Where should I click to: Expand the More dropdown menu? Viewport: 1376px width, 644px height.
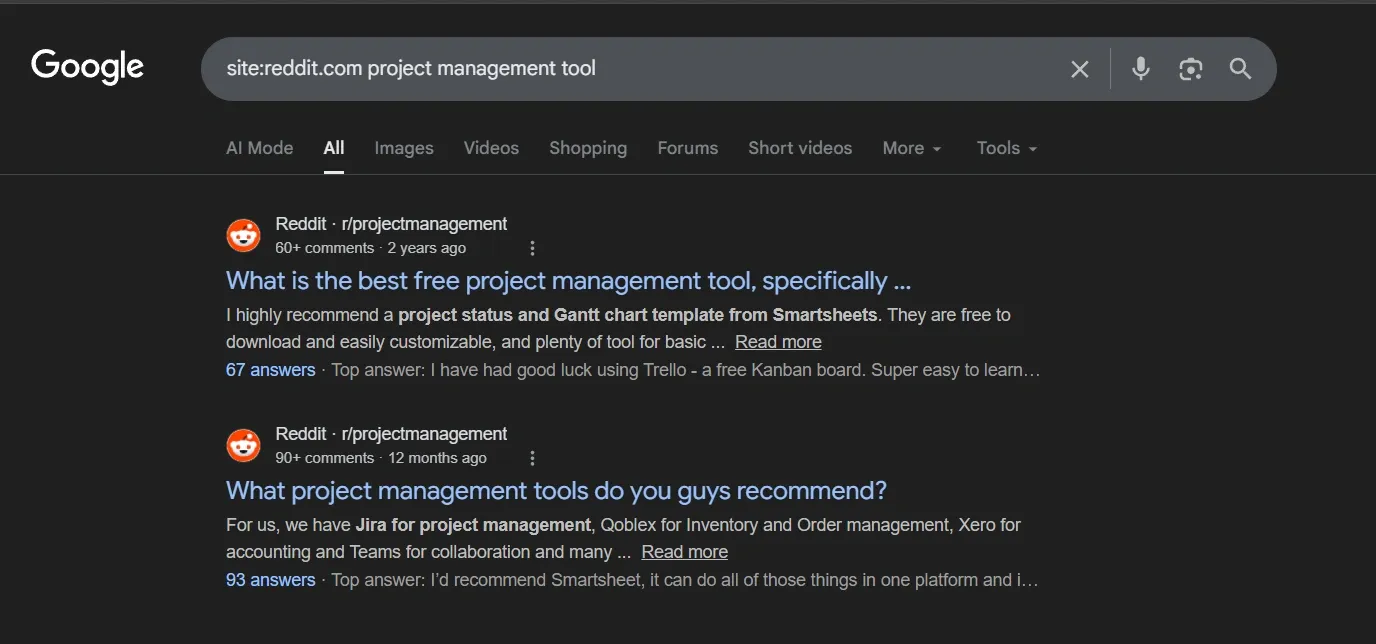pos(912,148)
